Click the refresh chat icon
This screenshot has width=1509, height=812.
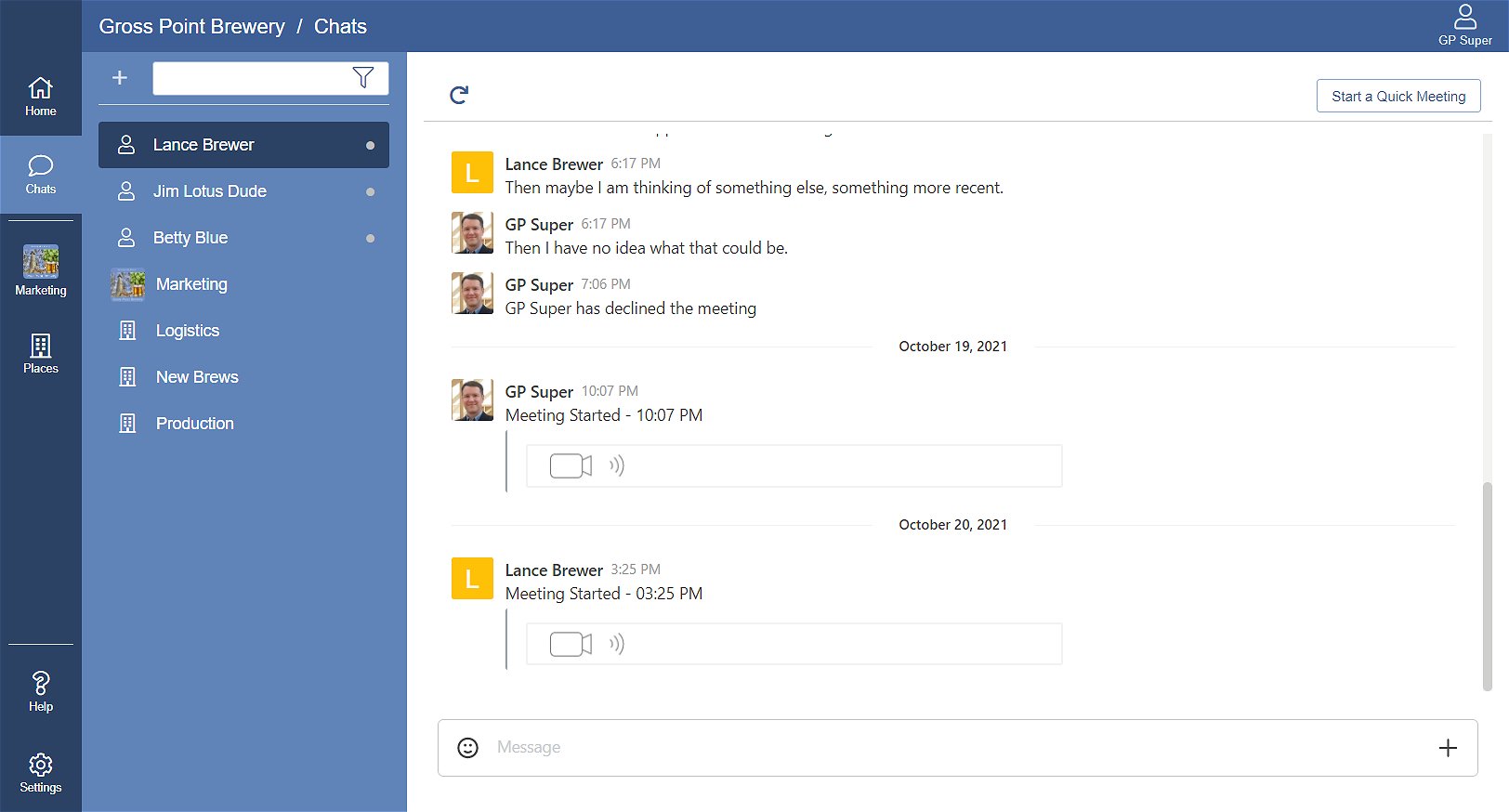point(459,95)
